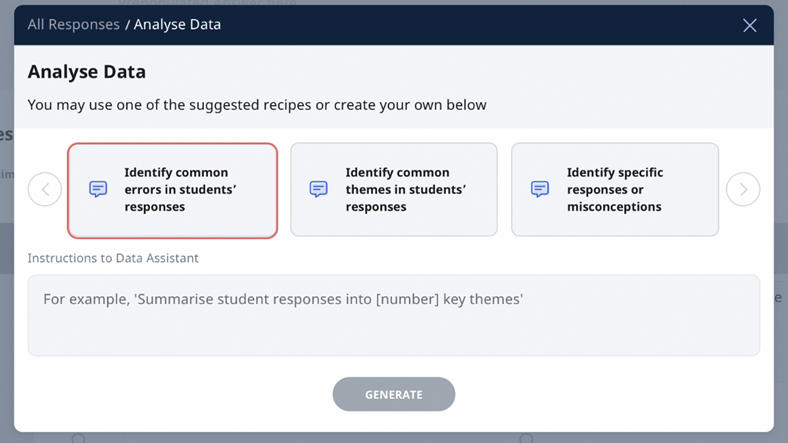Show more recipes with right arrow
This screenshot has width=788, height=443.
pos(743,189)
